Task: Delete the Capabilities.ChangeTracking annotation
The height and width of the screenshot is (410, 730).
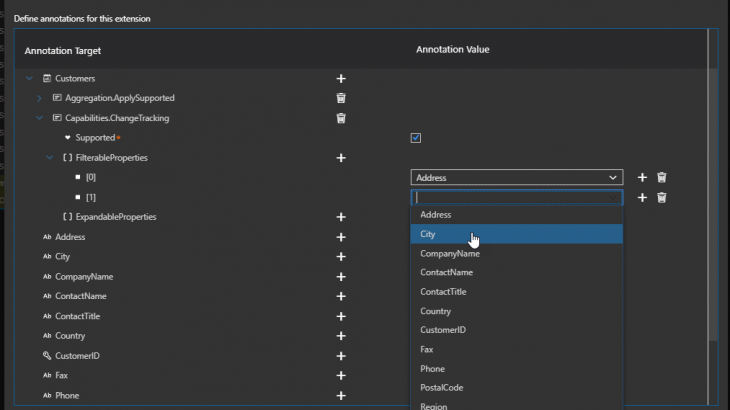Action: 341,118
